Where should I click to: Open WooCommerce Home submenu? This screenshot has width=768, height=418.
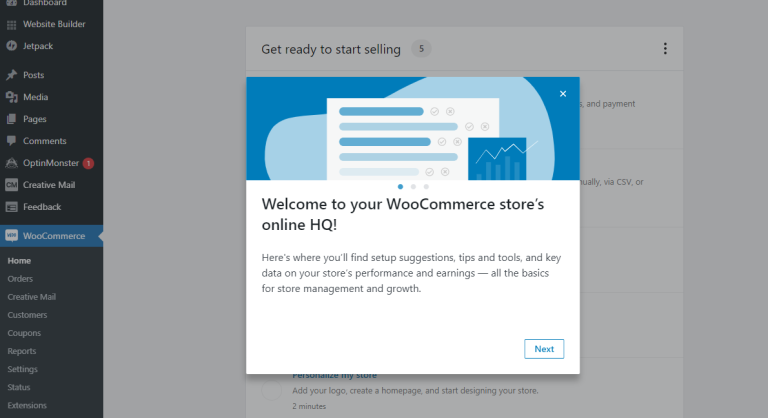tap(19, 261)
